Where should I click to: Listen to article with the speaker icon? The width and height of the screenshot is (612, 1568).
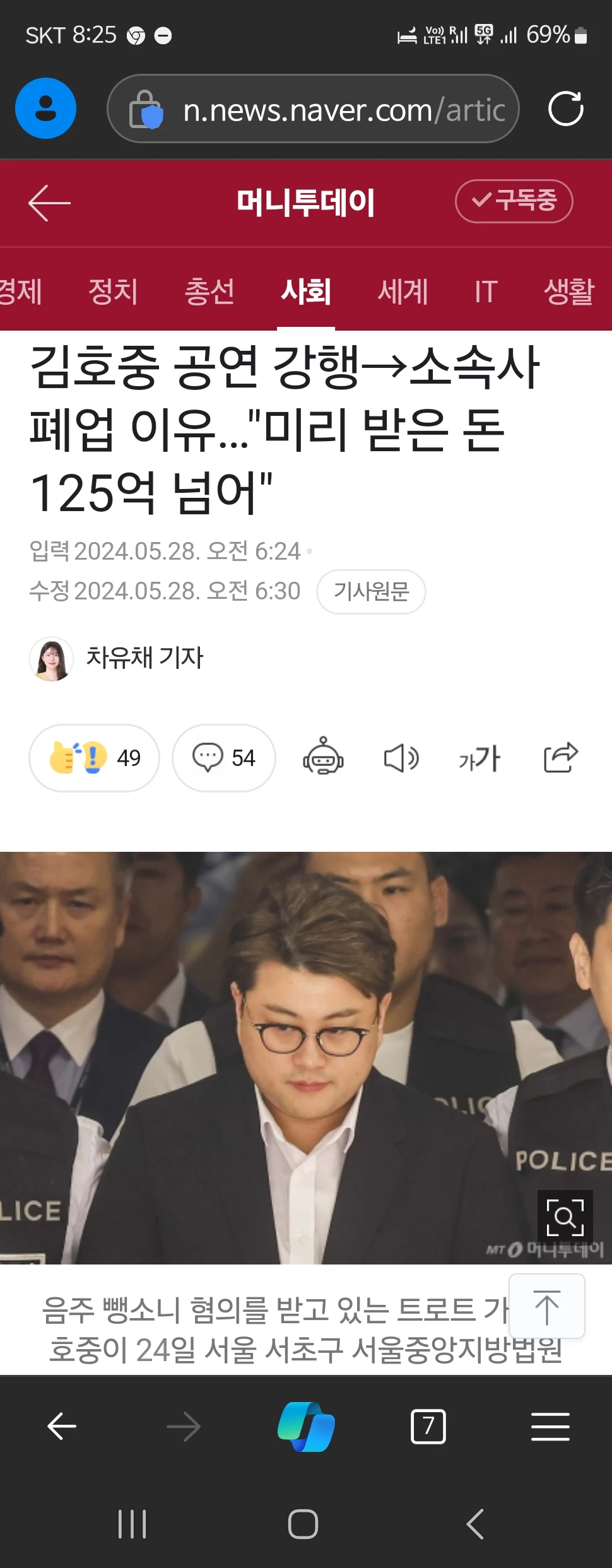[401, 758]
